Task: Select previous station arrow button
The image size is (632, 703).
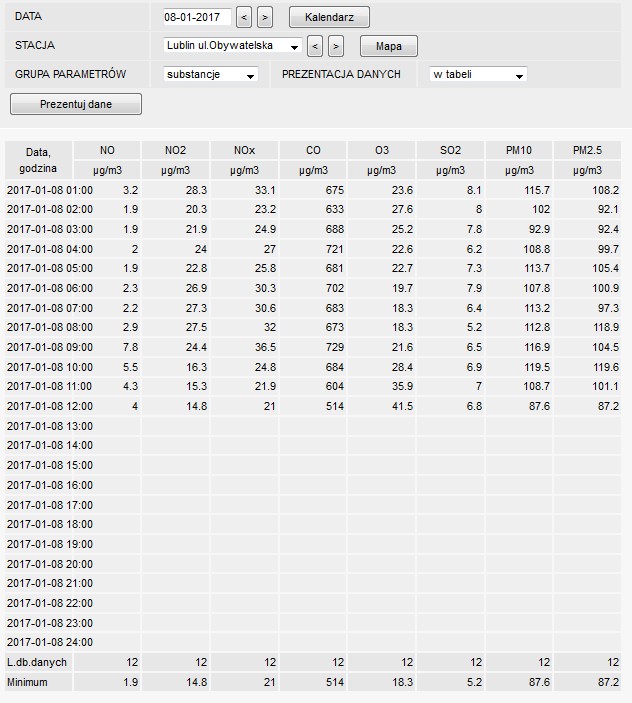Action: click(315, 46)
